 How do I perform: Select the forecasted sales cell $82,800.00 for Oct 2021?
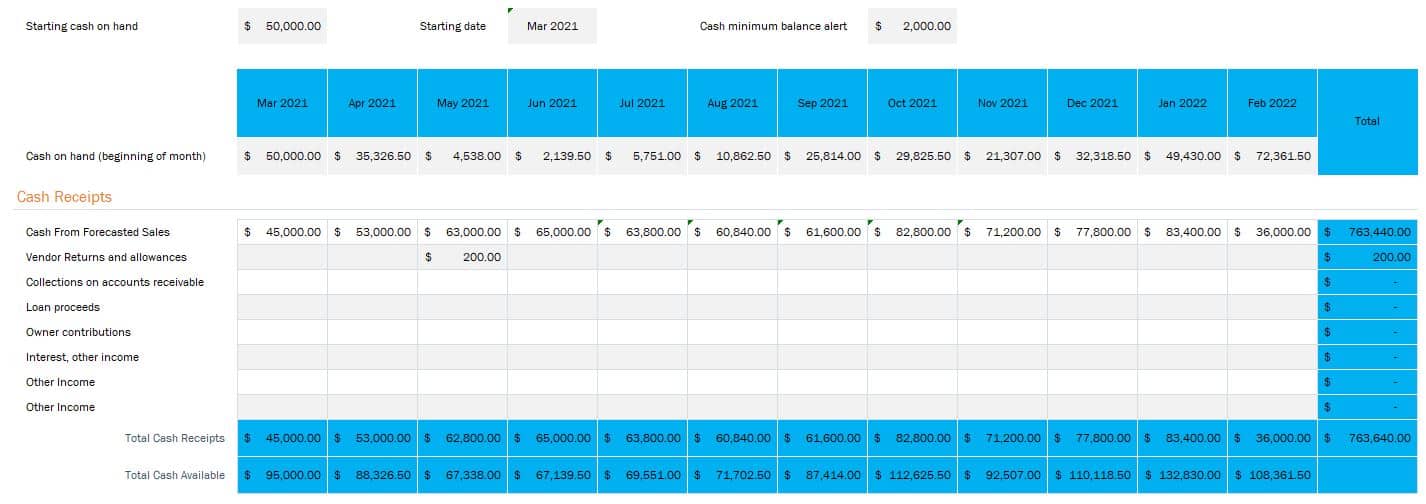point(912,232)
